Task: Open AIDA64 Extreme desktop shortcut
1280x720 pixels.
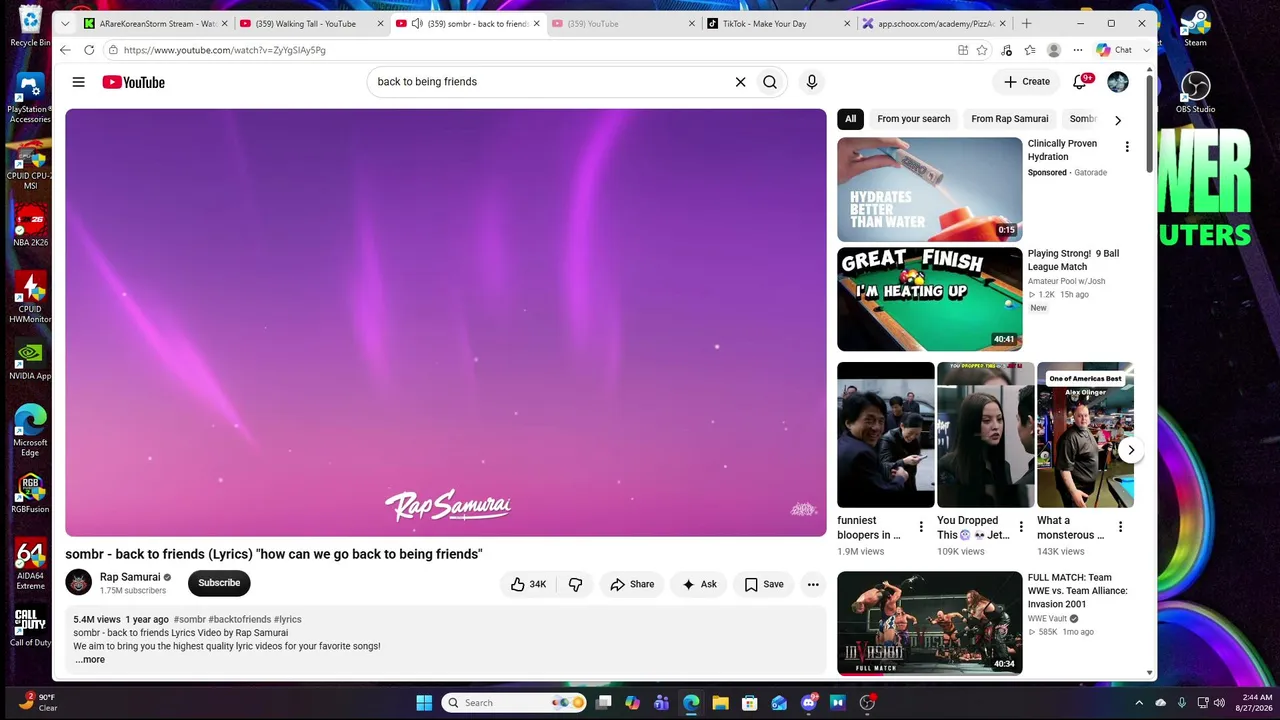Action: [x=30, y=564]
